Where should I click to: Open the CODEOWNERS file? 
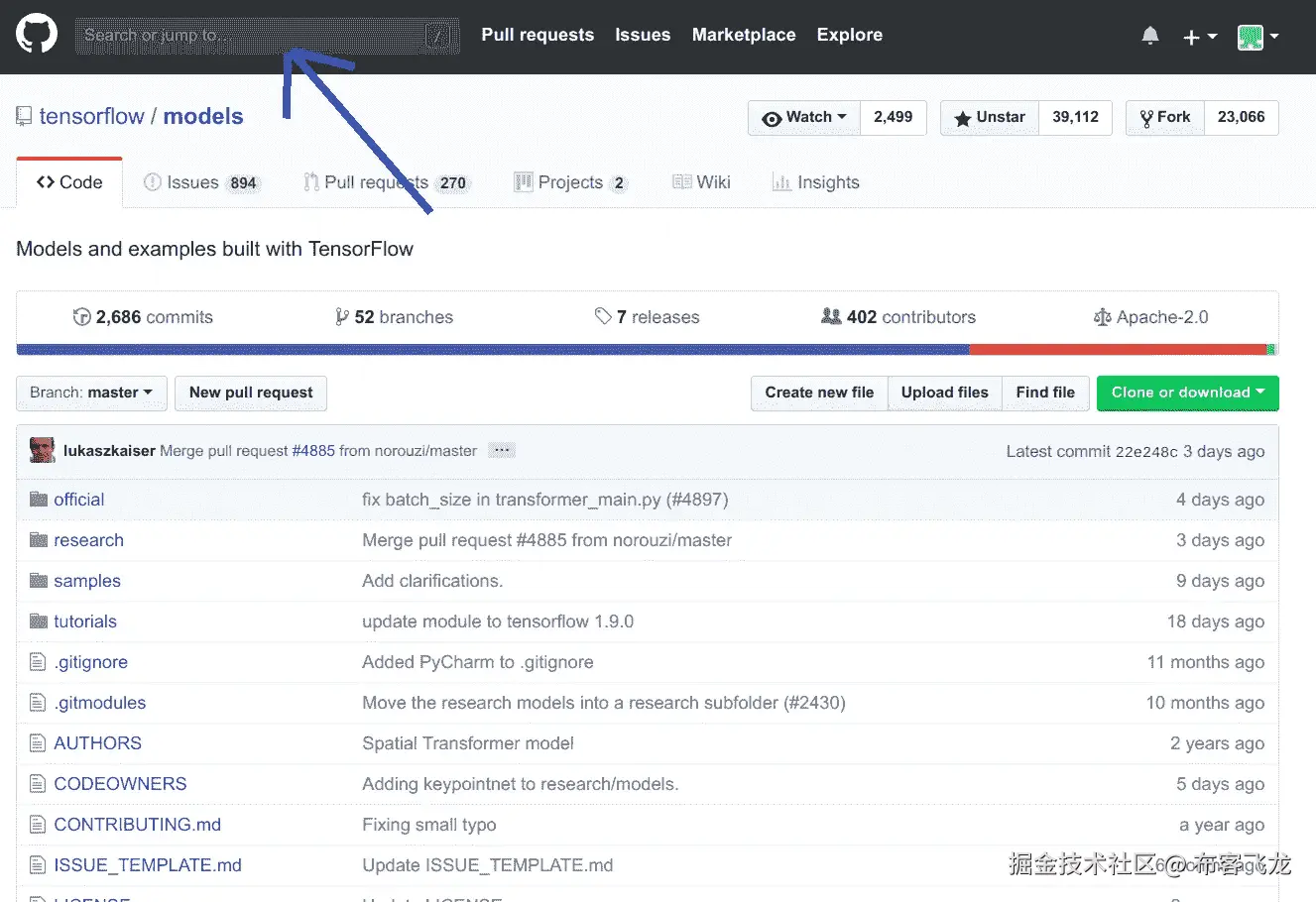[x=120, y=784]
